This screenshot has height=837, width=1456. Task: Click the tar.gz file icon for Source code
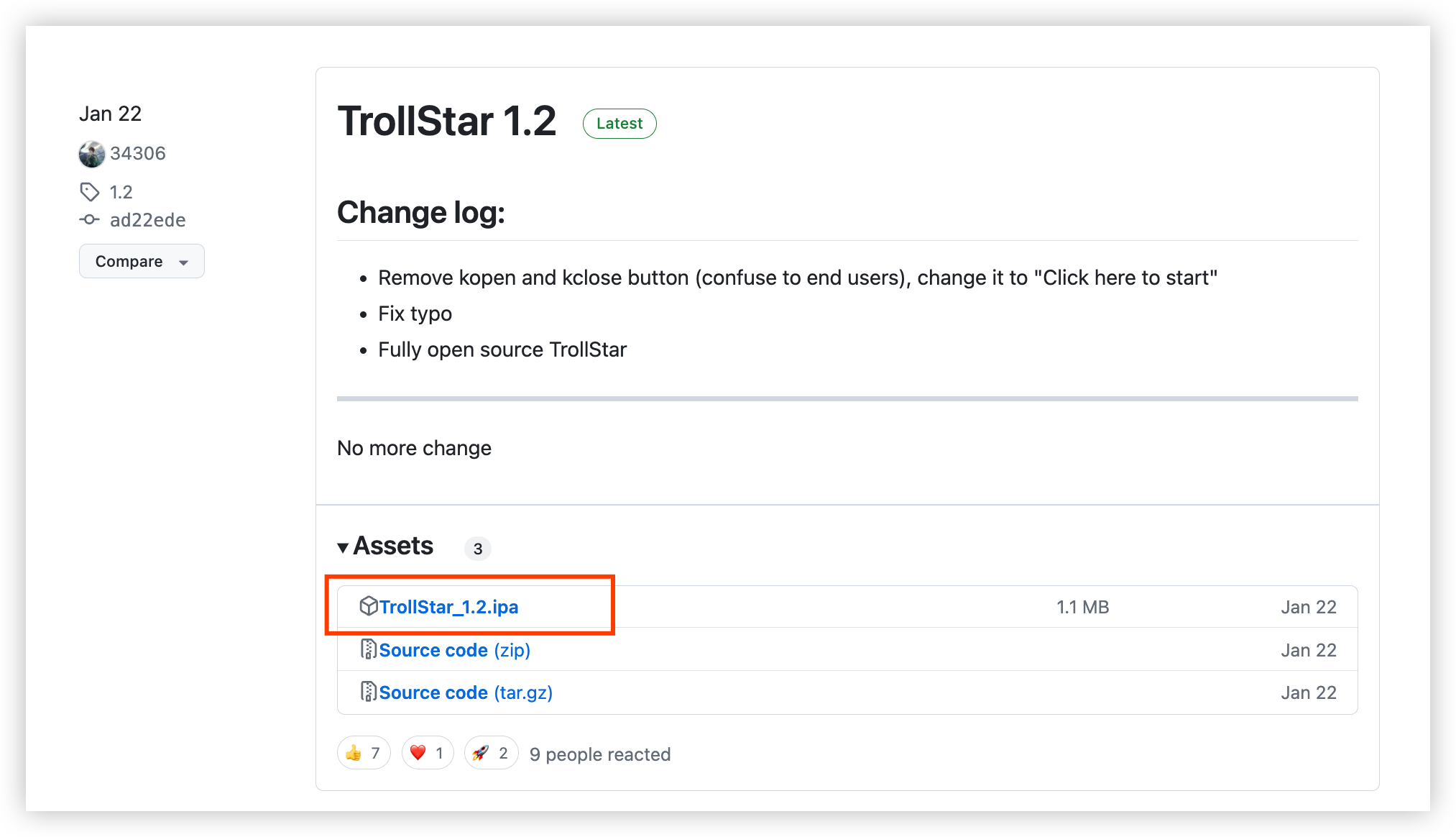368,692
